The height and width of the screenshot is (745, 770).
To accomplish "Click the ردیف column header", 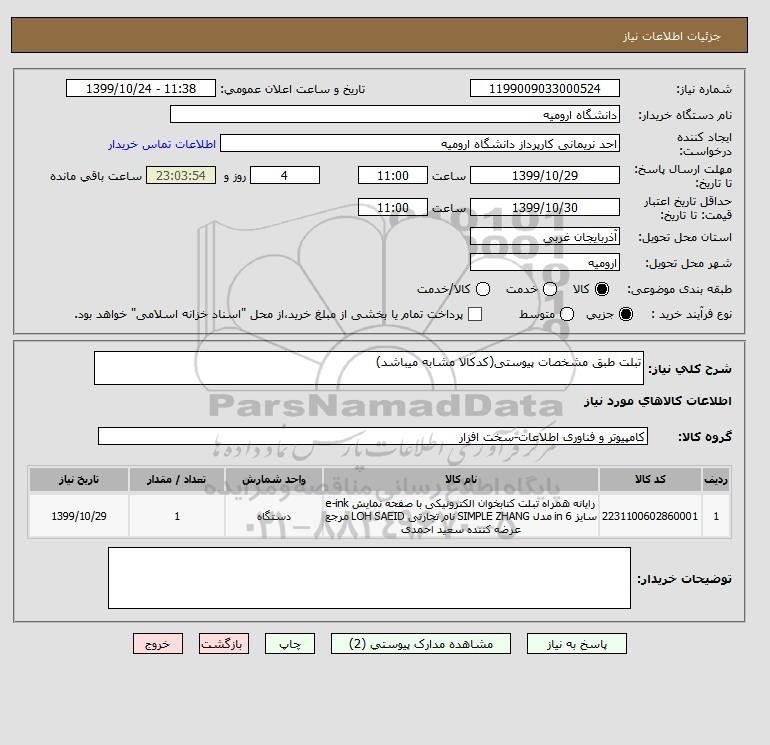I will [716, 479].
